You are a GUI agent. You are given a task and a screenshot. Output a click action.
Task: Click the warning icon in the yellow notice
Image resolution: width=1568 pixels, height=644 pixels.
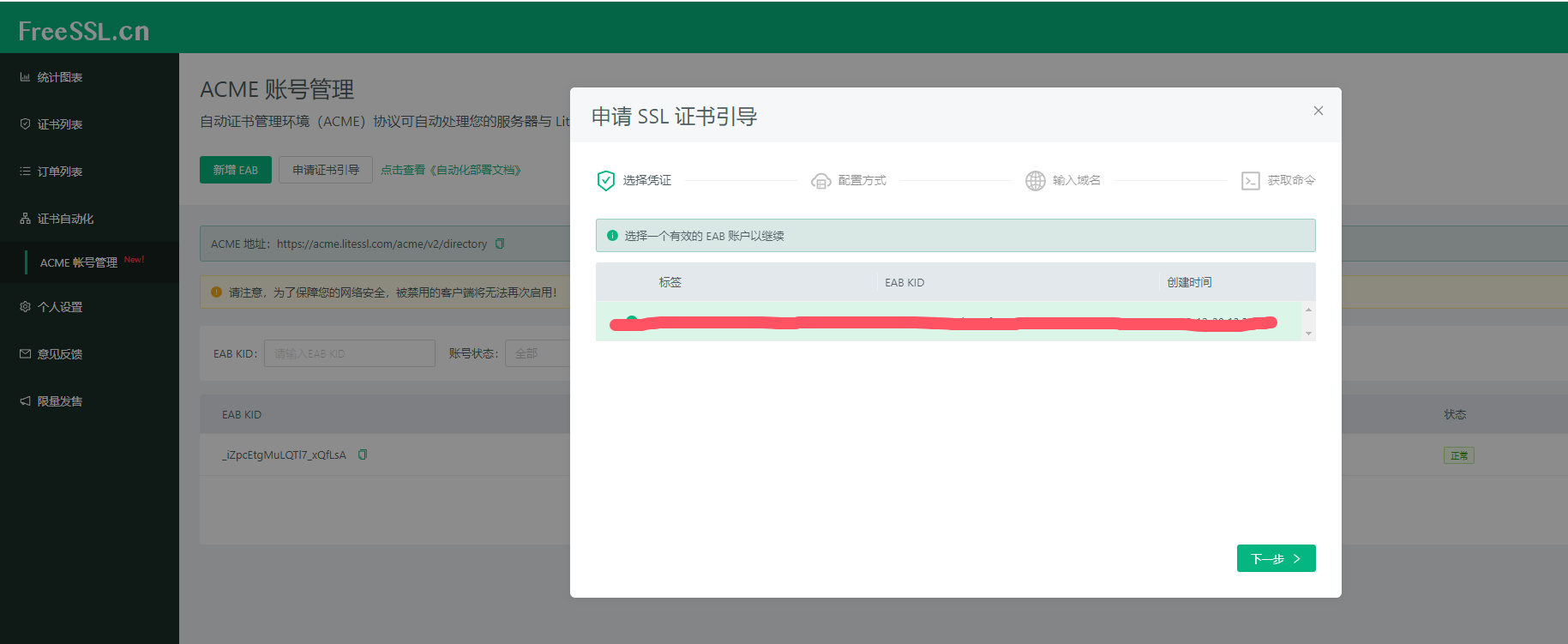[216, 292]
